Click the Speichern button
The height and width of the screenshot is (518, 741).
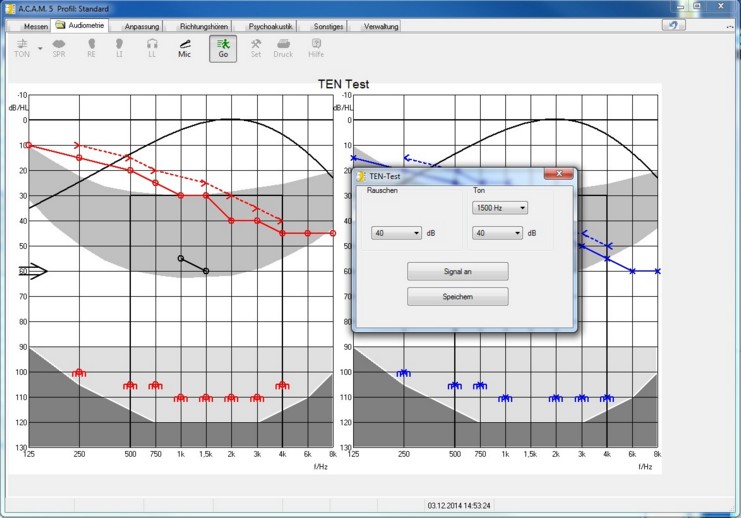point(457,296)
